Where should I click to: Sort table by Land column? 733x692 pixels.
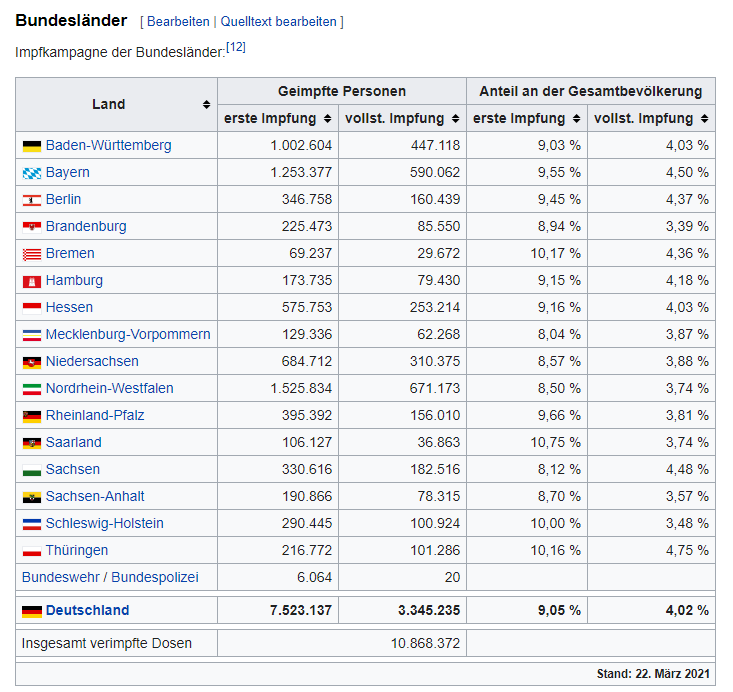click(x=206, y=105)
